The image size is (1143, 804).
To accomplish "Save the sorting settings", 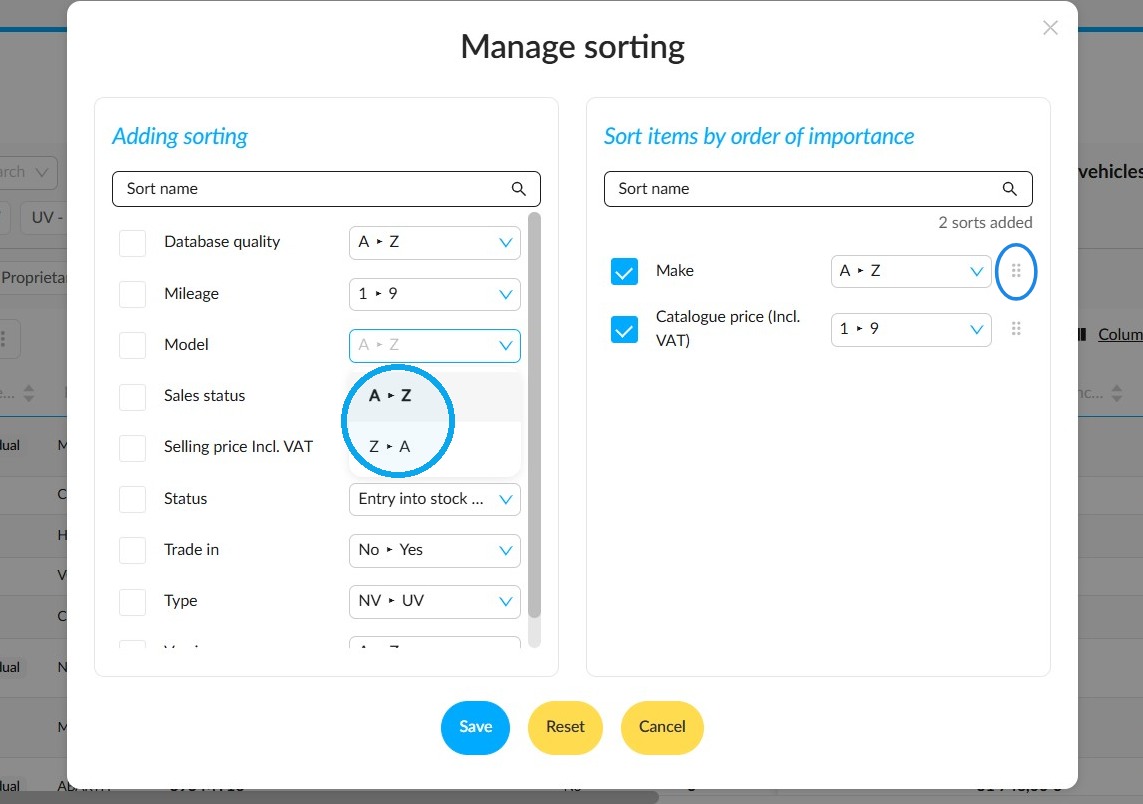I will point(475,727).
